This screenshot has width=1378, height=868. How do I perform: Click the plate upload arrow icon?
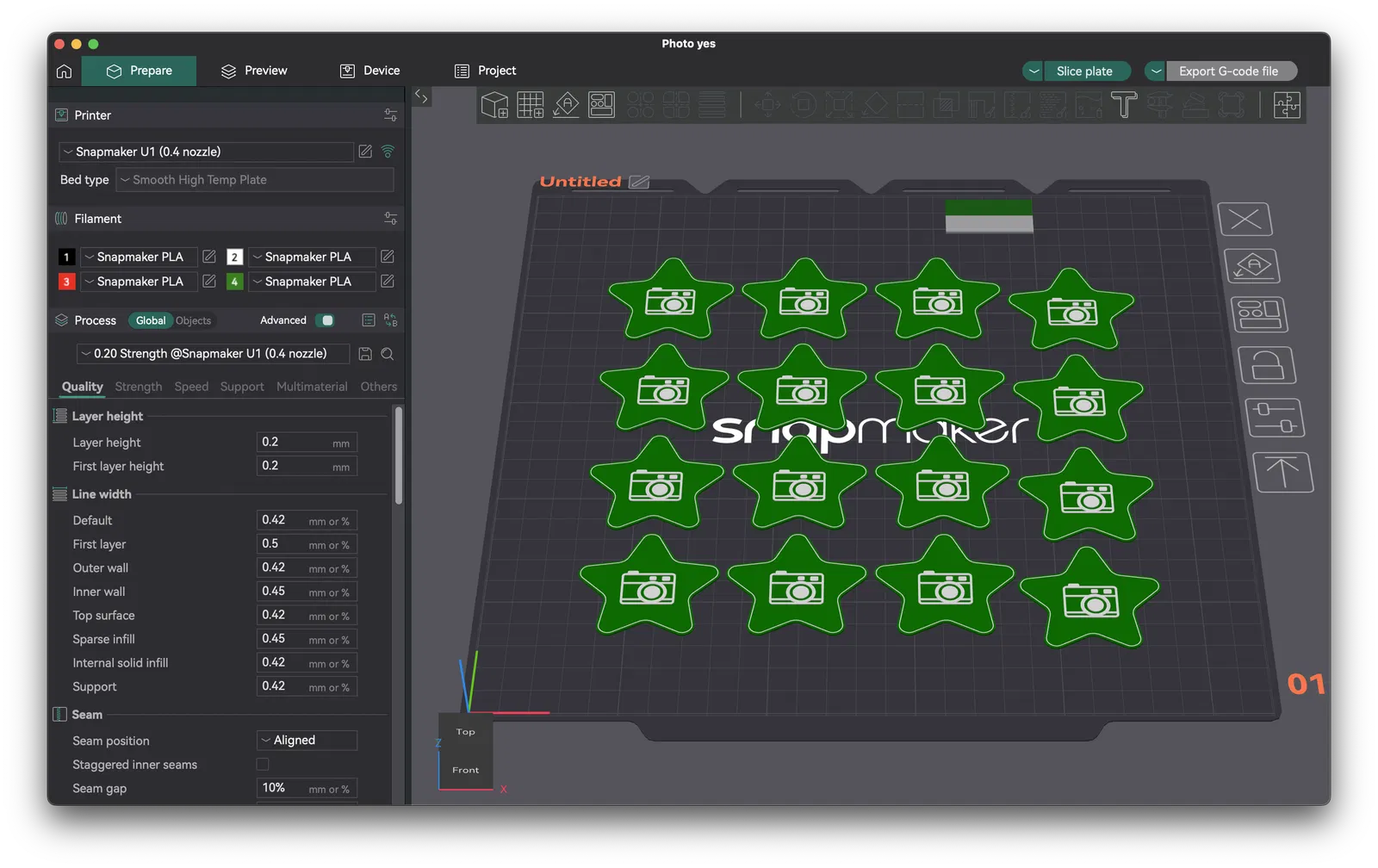pos(1282,472)
